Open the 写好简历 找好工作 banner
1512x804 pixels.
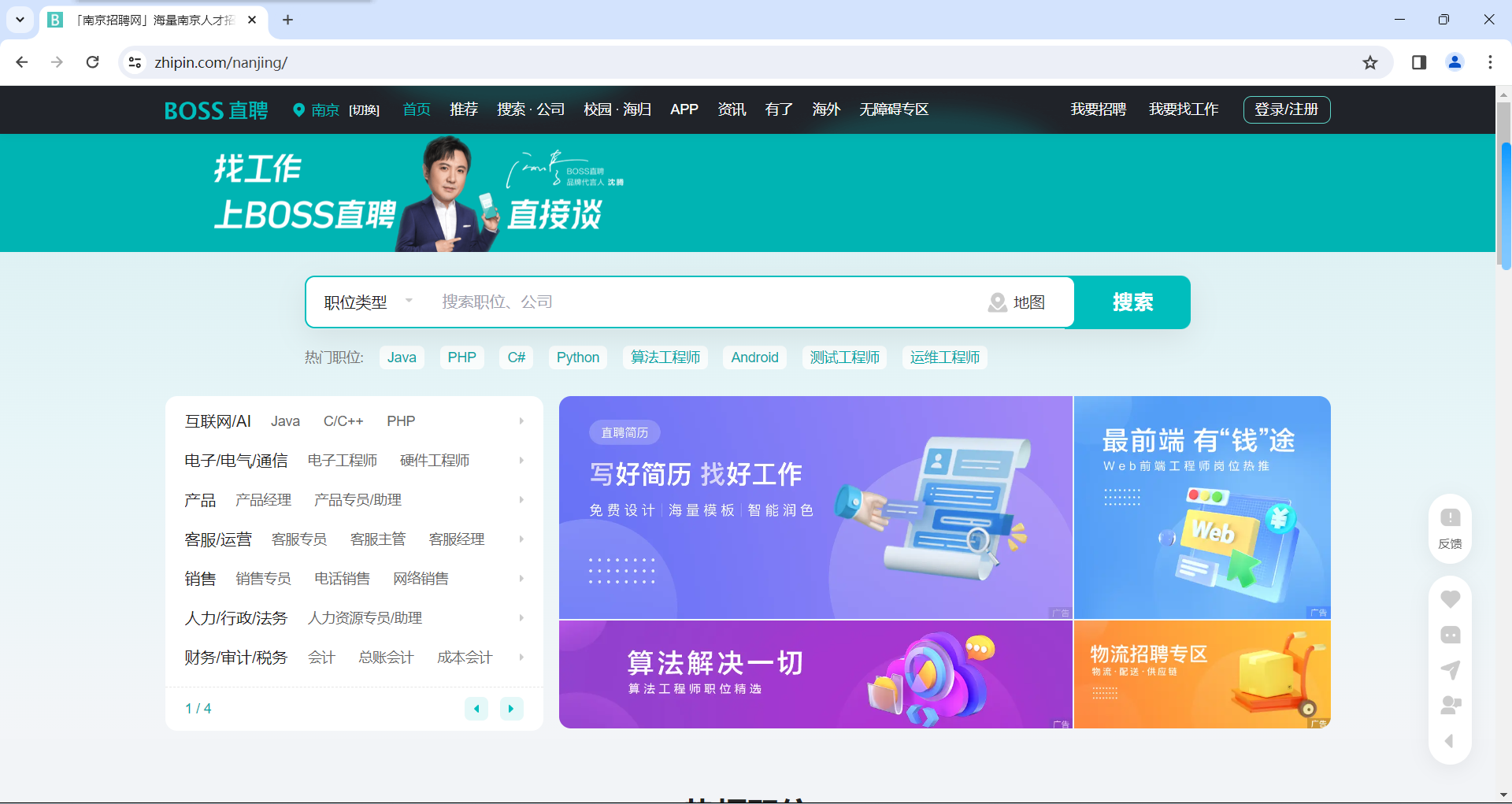tap(816, 508)
